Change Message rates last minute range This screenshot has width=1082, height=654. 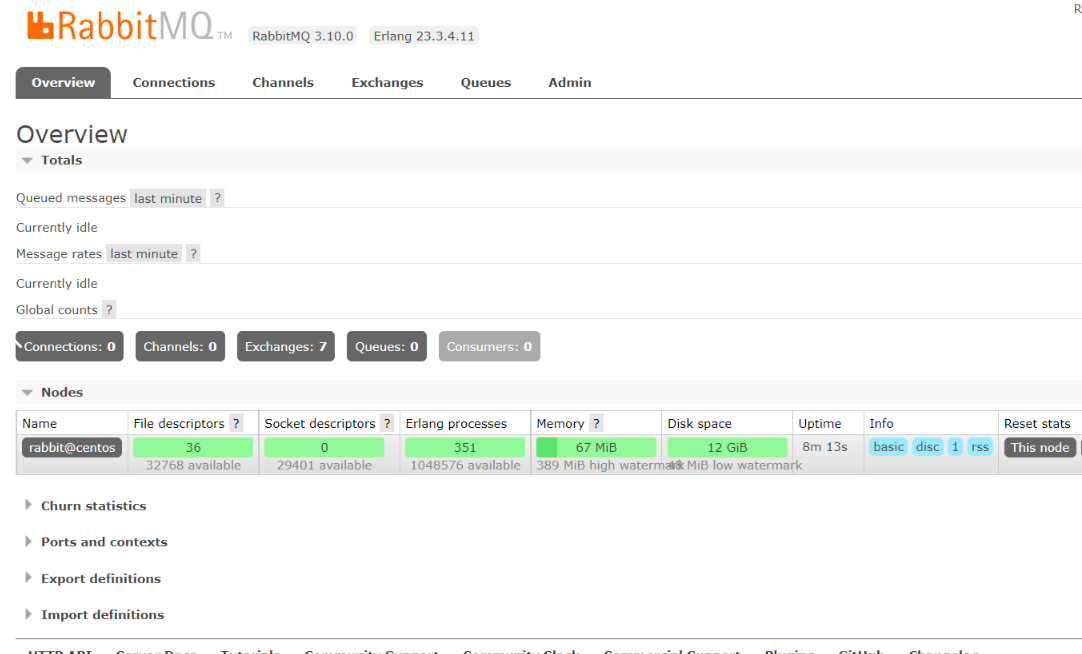point(144,253)
